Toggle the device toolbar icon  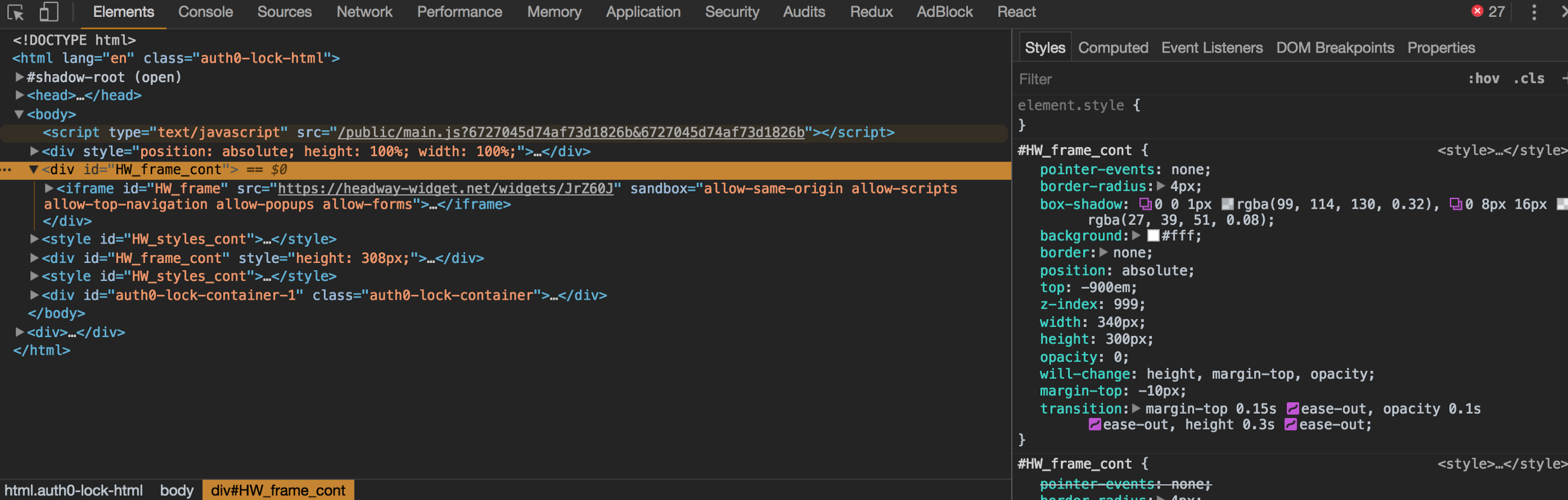coord(49,12)
